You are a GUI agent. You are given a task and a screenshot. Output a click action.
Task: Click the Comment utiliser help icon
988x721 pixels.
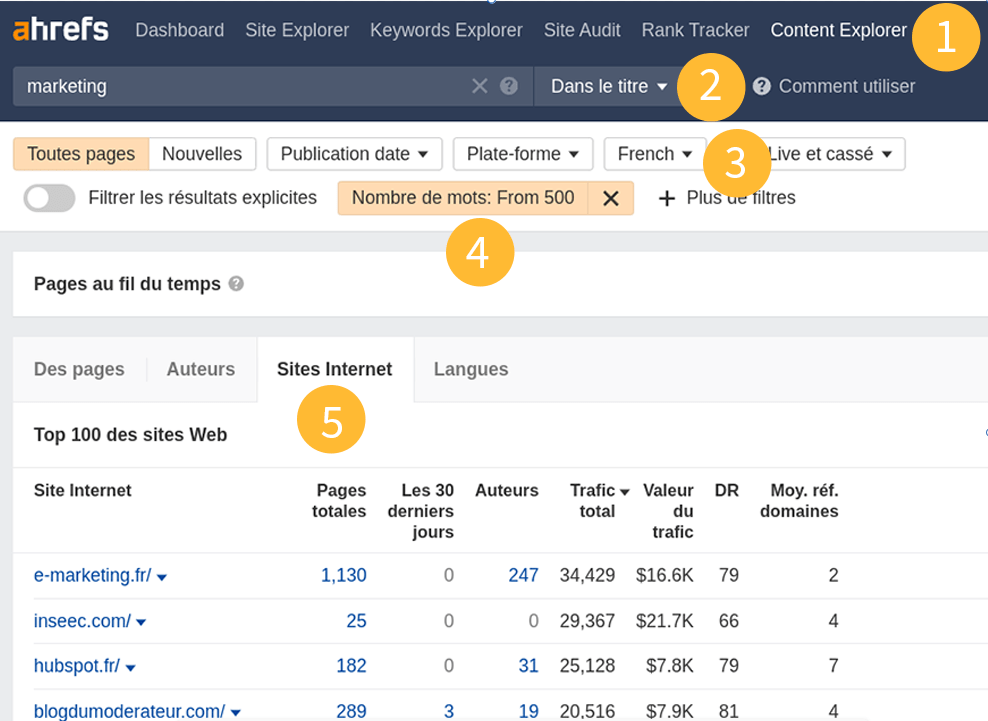pos(761,86)
